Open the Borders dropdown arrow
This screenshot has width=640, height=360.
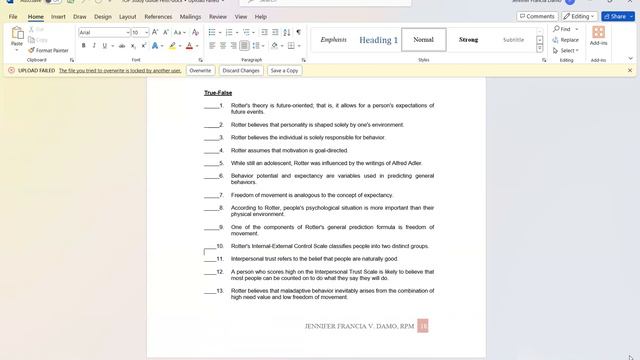pyautogui.click(x=299, y=46)
